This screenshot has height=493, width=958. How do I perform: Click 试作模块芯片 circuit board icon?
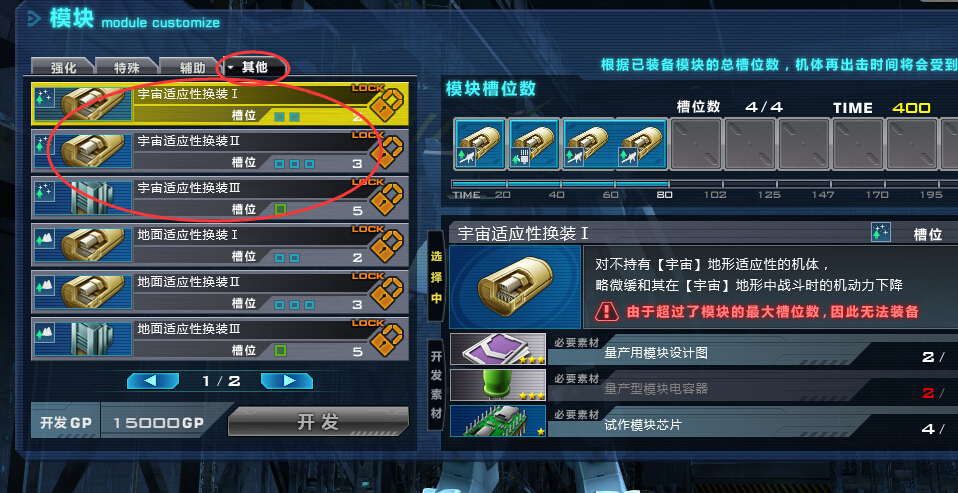click(x=498, y=421)
